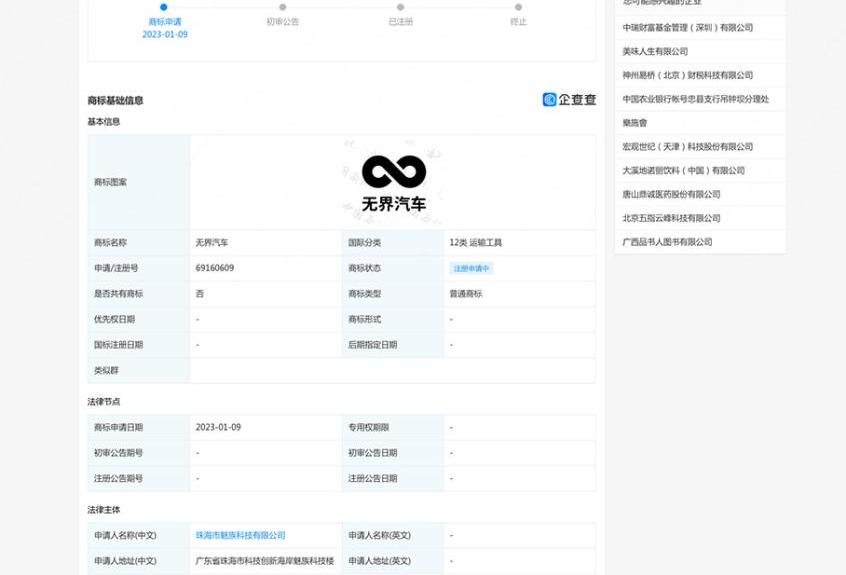Select the 商标申请 timeline dot
Screen dimensions: 846x575
click(x=163, y=7)
